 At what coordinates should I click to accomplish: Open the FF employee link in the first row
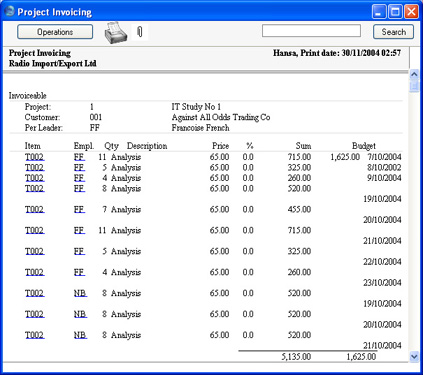pyautogui.click(x=79, y=157)
